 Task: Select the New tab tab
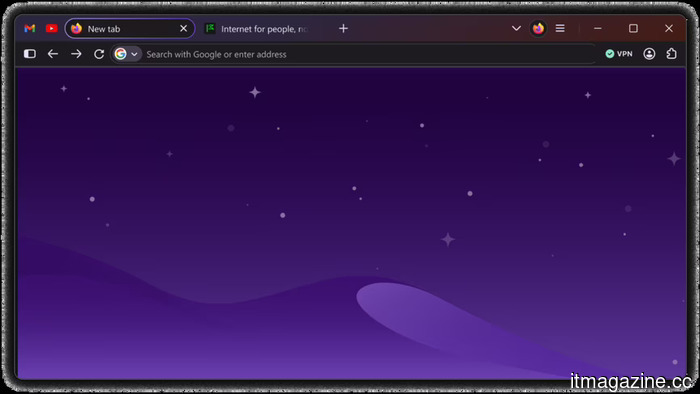pyautogui.click(x=130, y=29)
